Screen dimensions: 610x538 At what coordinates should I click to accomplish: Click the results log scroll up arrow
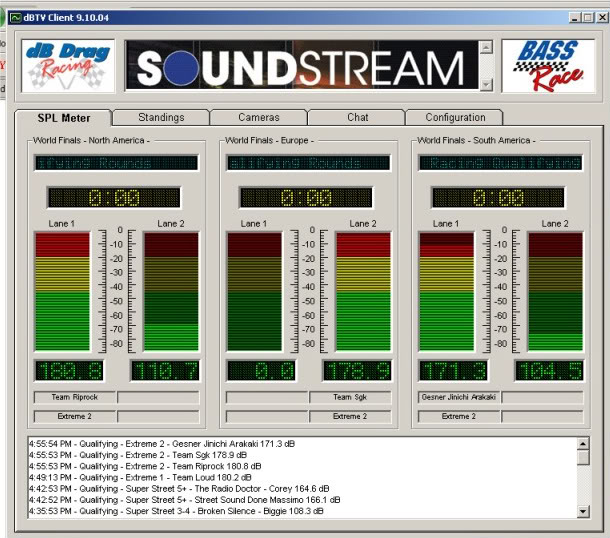[x=583, y=443]
